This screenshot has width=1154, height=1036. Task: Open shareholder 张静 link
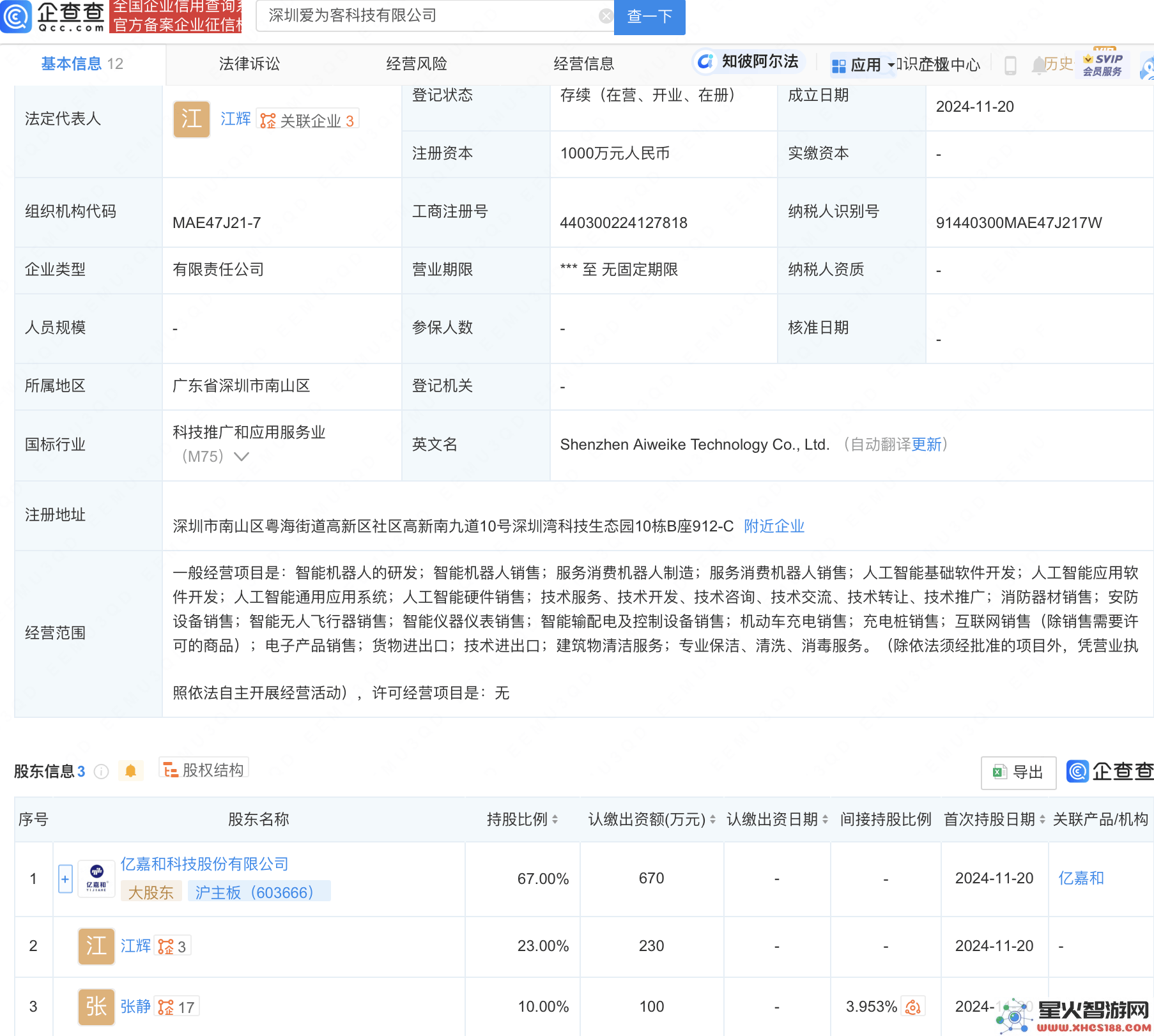(x=135, y=1007)
